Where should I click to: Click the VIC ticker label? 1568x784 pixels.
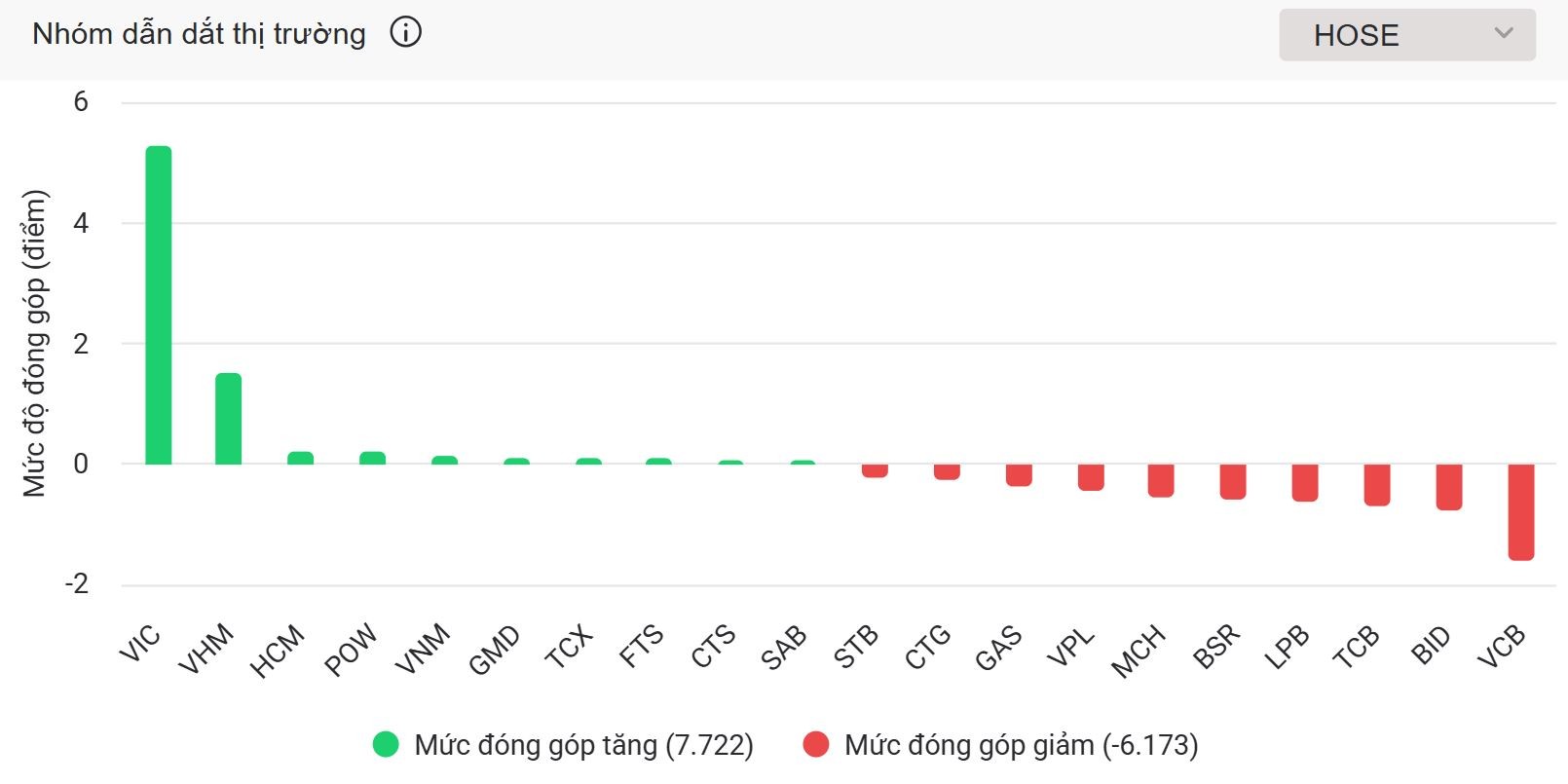(139, 644)
